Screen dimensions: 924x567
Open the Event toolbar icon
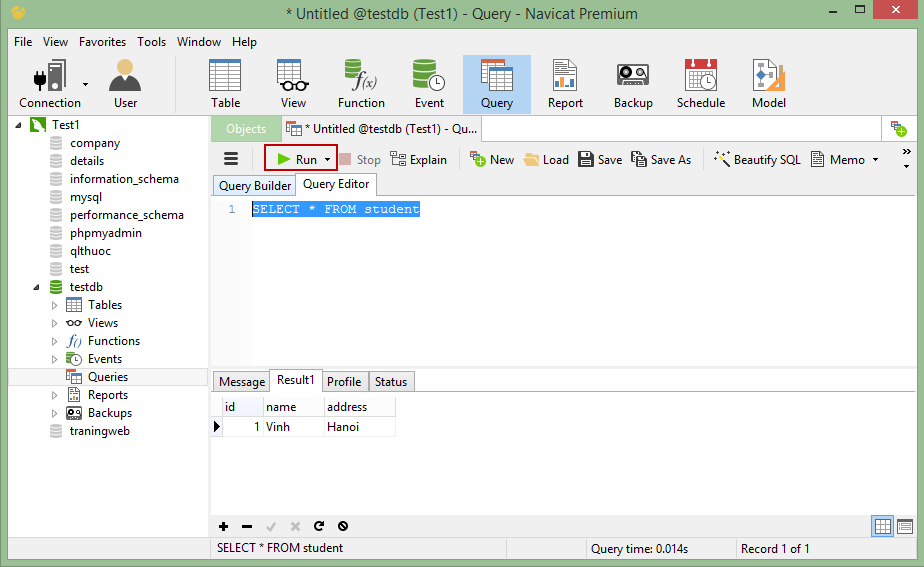pos(429,84)
